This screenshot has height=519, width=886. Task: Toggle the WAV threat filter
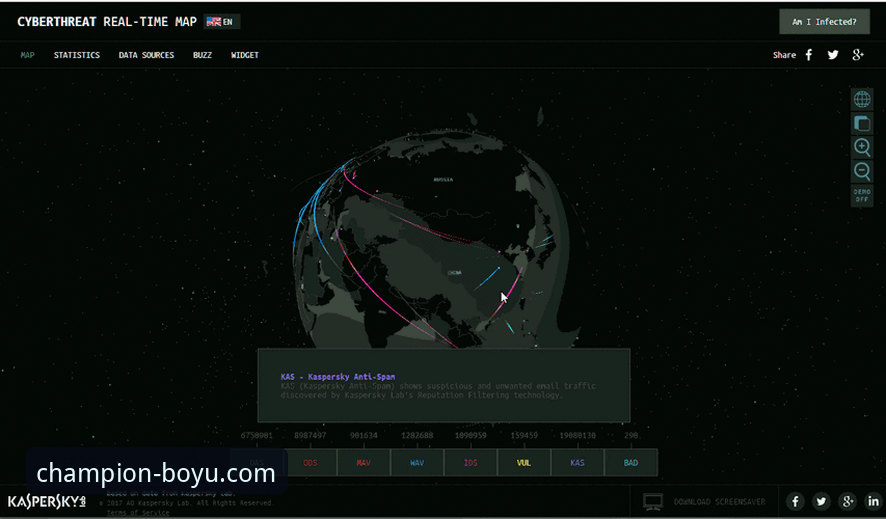[416, 462]
